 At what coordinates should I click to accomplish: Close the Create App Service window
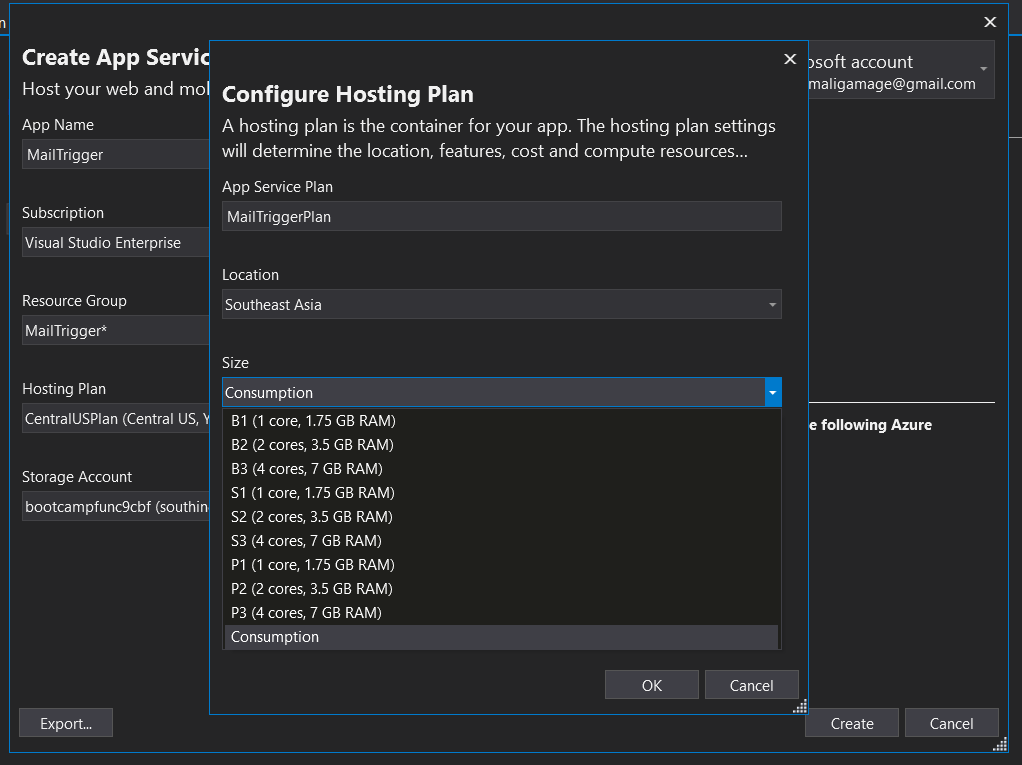(x=990, y=22)
